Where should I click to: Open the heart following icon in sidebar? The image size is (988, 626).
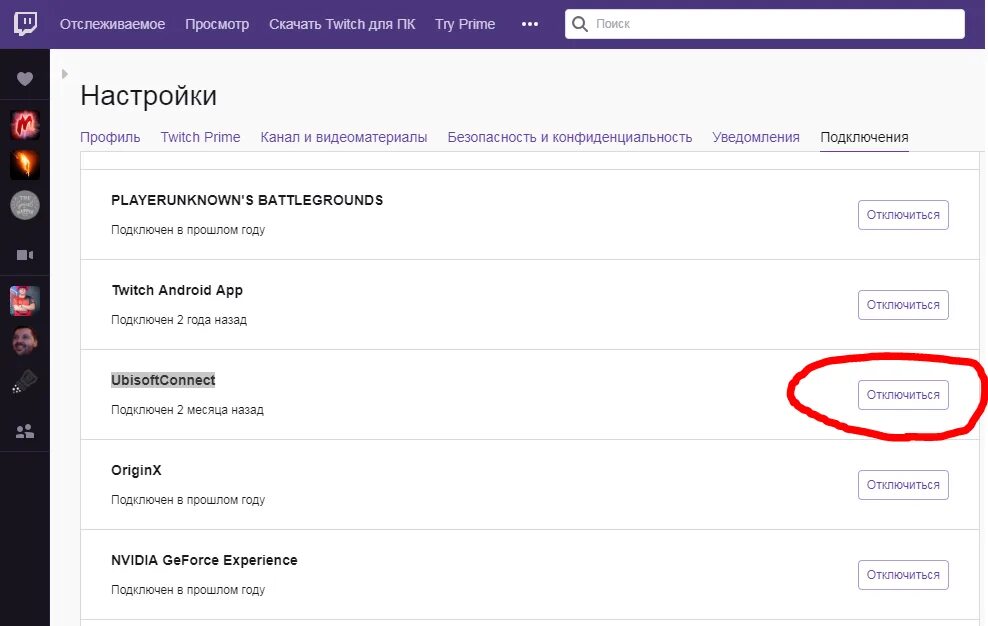[x=25, y=79]
